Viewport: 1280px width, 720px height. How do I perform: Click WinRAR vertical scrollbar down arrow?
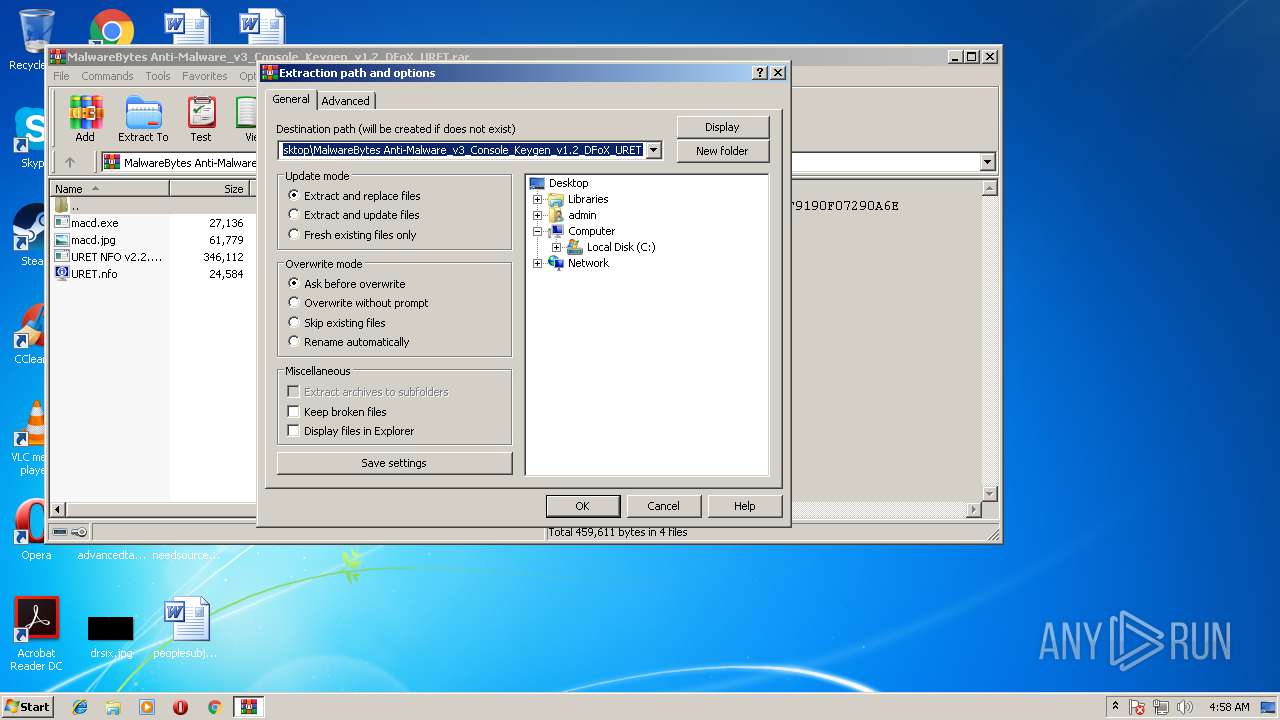[x=990, y=494]
